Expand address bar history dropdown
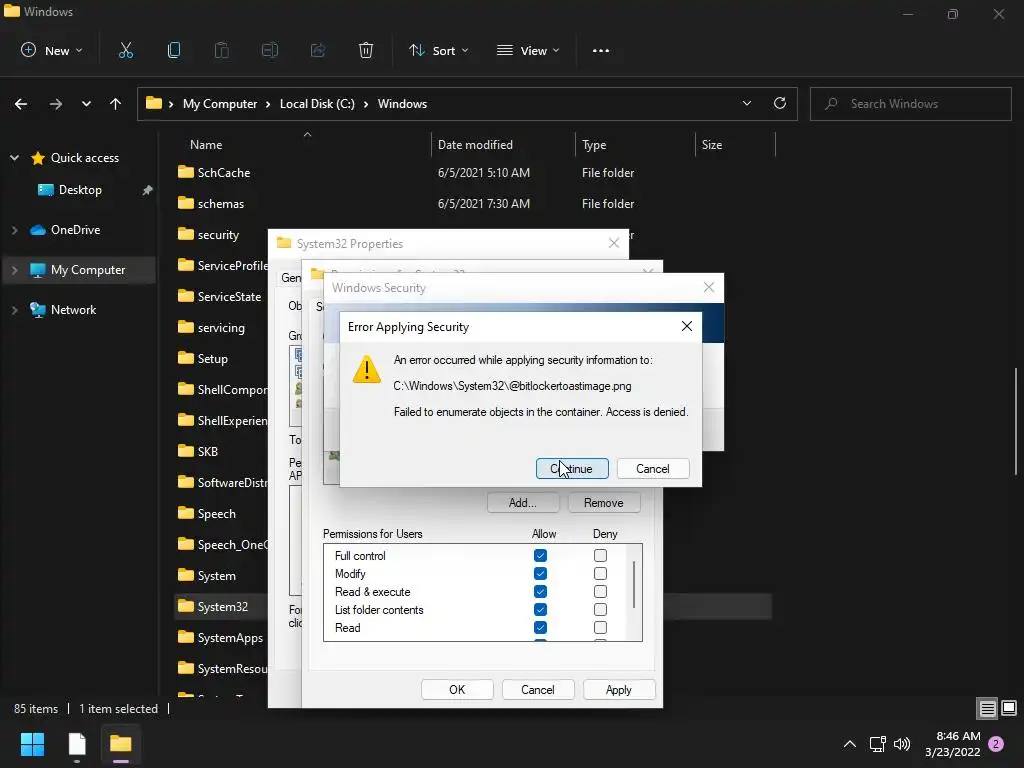Viewport: 1024px width, 768px height. [746, 103]
